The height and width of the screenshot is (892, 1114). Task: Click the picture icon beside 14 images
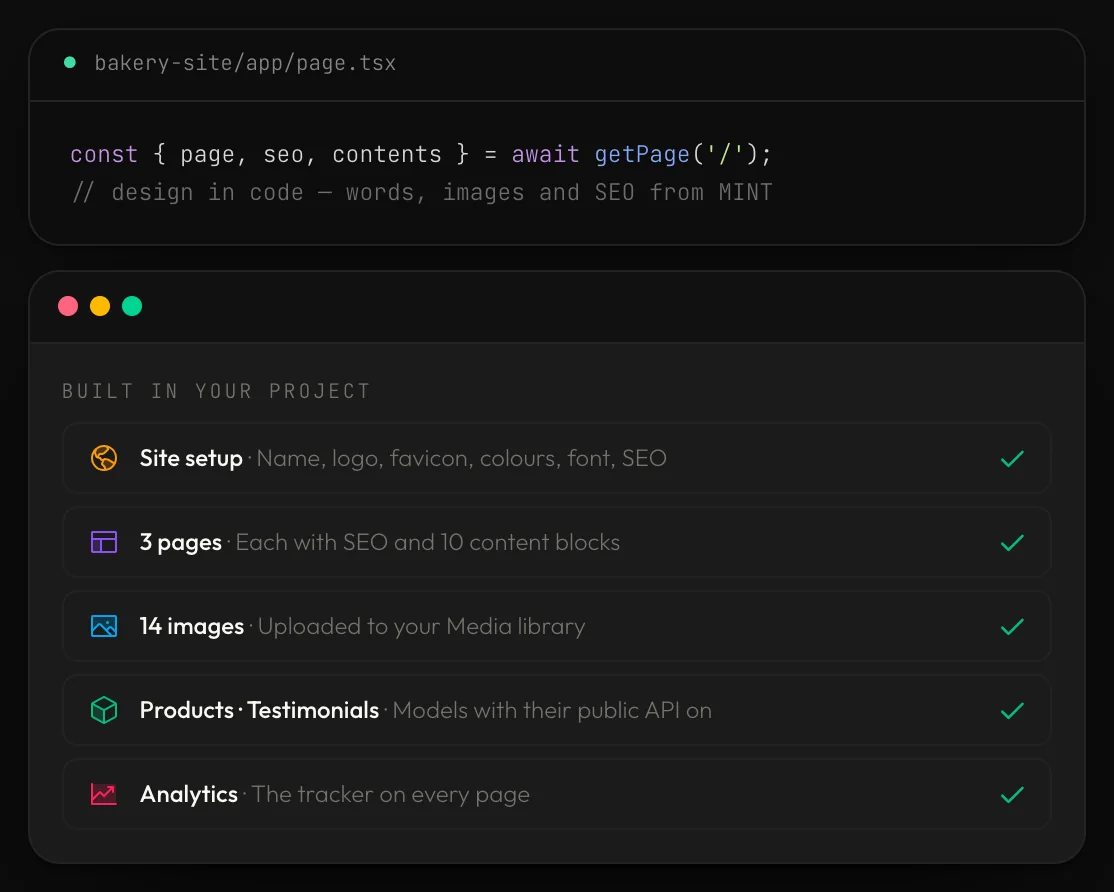coord(104,626)
